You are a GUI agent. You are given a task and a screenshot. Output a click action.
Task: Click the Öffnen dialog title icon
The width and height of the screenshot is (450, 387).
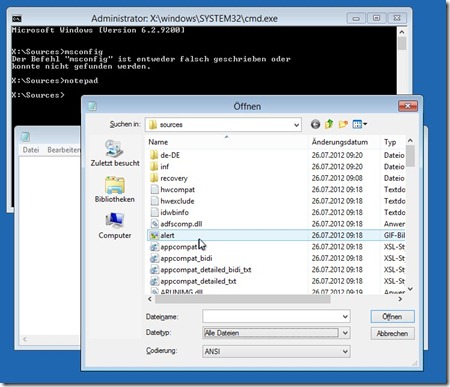point(92,106)
